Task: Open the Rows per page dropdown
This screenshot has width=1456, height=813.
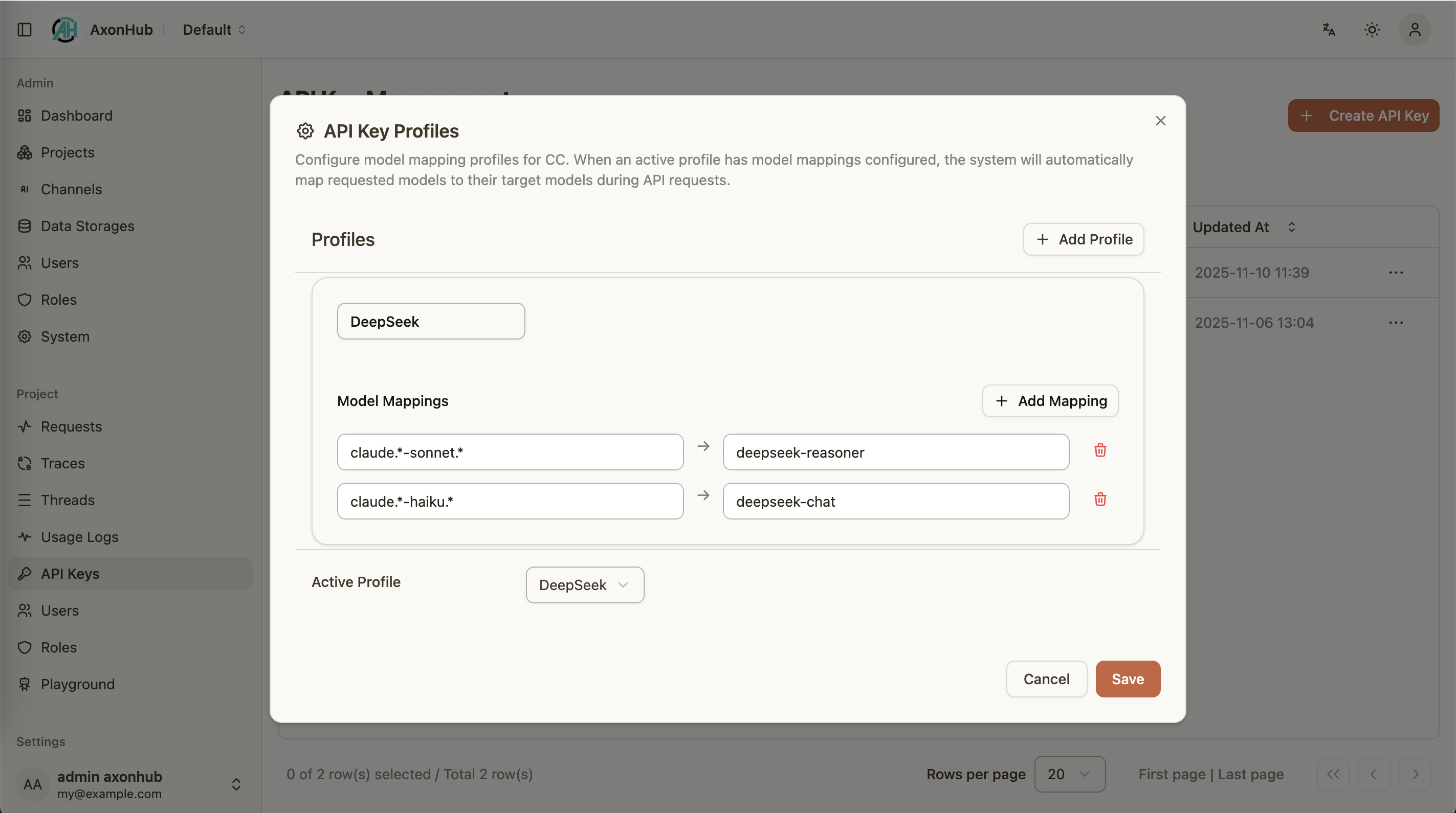Action: pyautogui.click(x=1069, y=774)
